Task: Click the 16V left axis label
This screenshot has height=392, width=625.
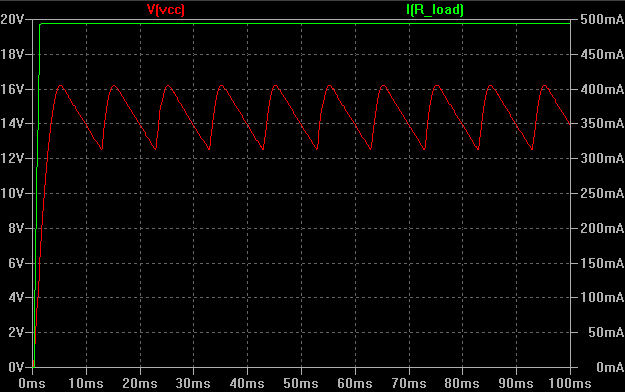Action: click(13, 89)
